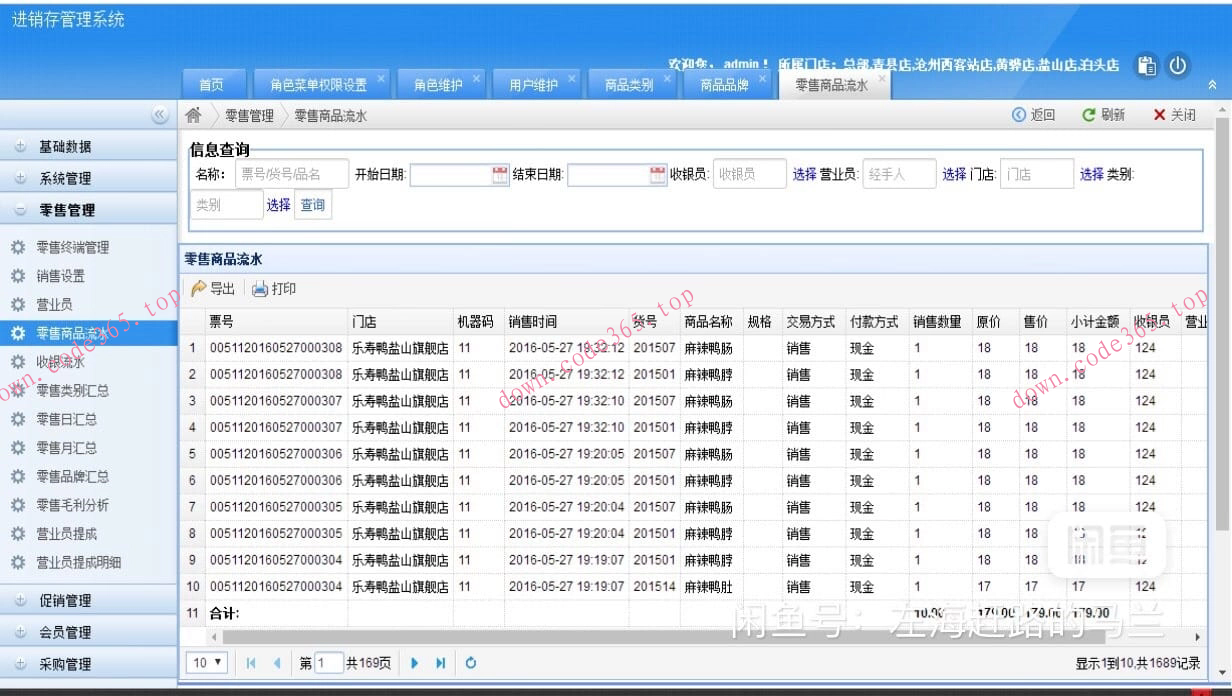Click the next page arrow button
This screenshot has width=1232, height=696.
414,662
